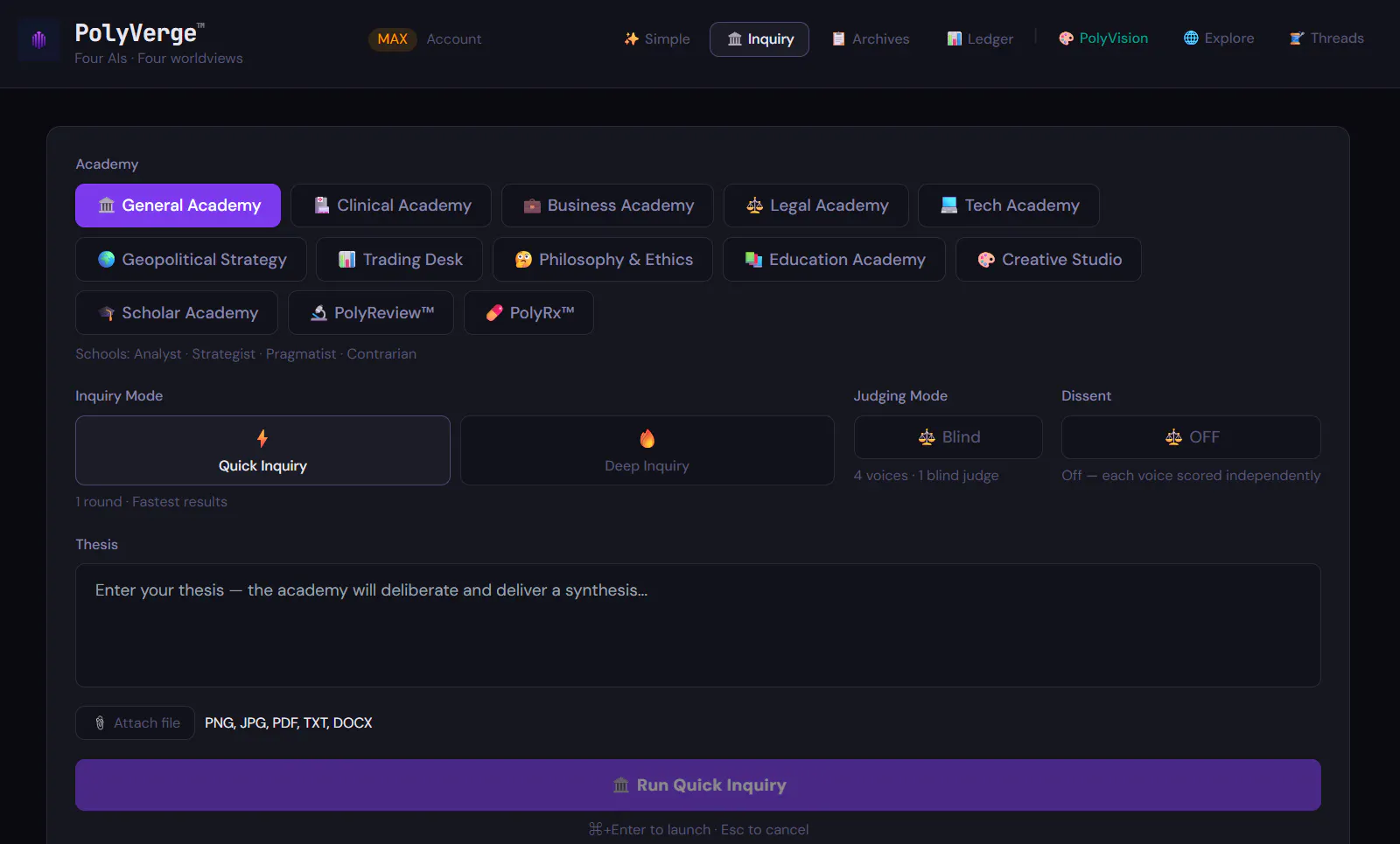The height and width of the screenshot is (844, 1400).
Task: Click the flame Deep Inquiry icon
Action: point(647,438)
